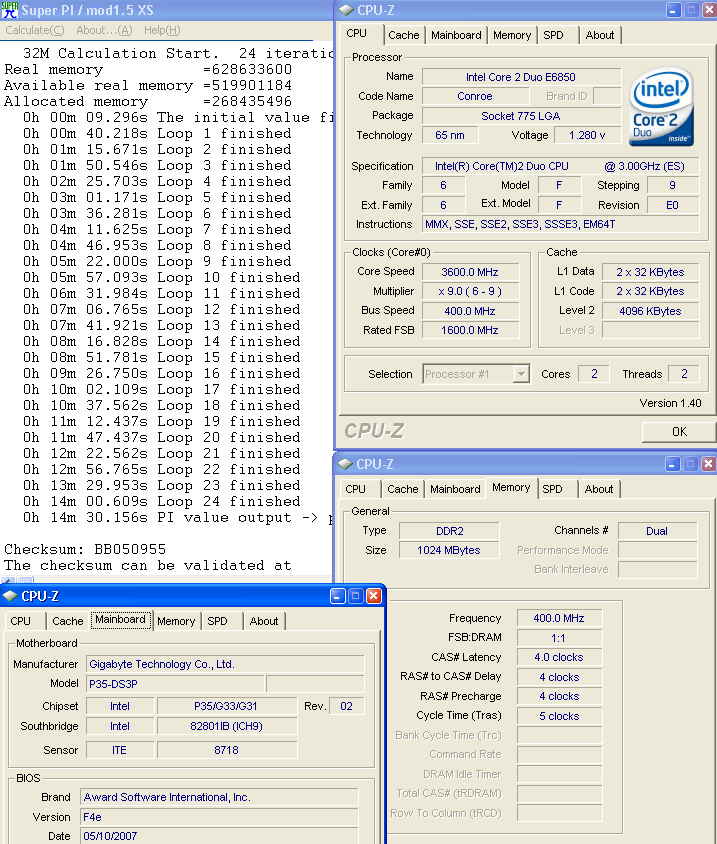Click the Specification field showing 3.00GHz (ES)

[x=560, y=166]
